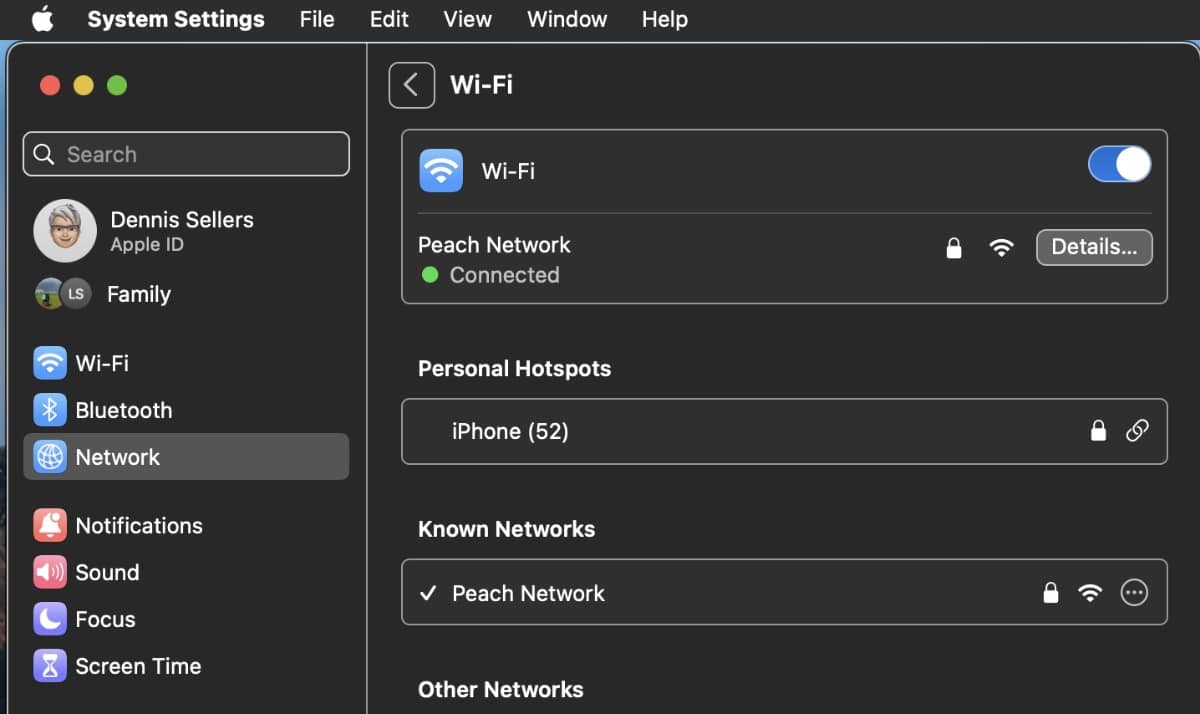
Task: Open the View menu in menu bar
Action: point(467,19)
